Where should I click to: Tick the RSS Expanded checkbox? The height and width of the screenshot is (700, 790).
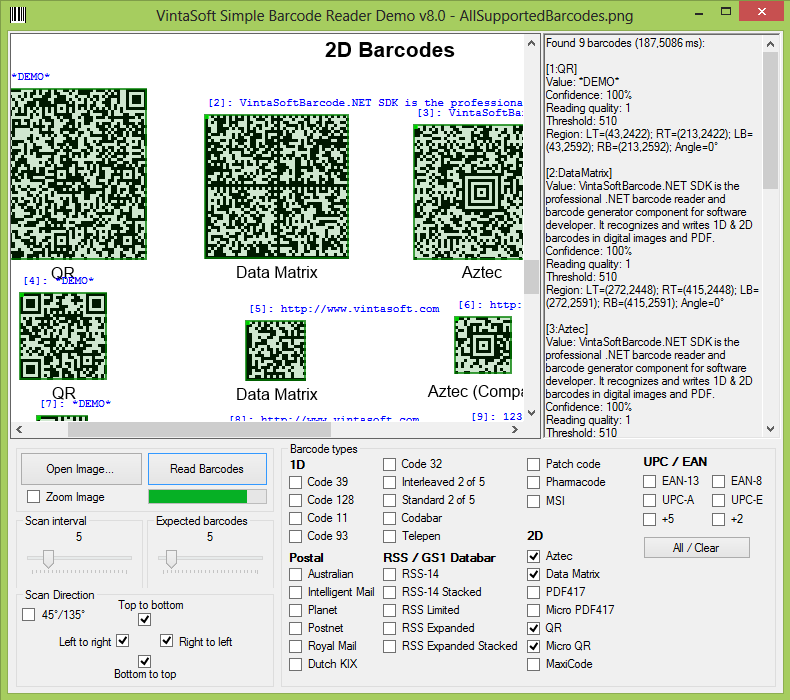click(389, 628)
